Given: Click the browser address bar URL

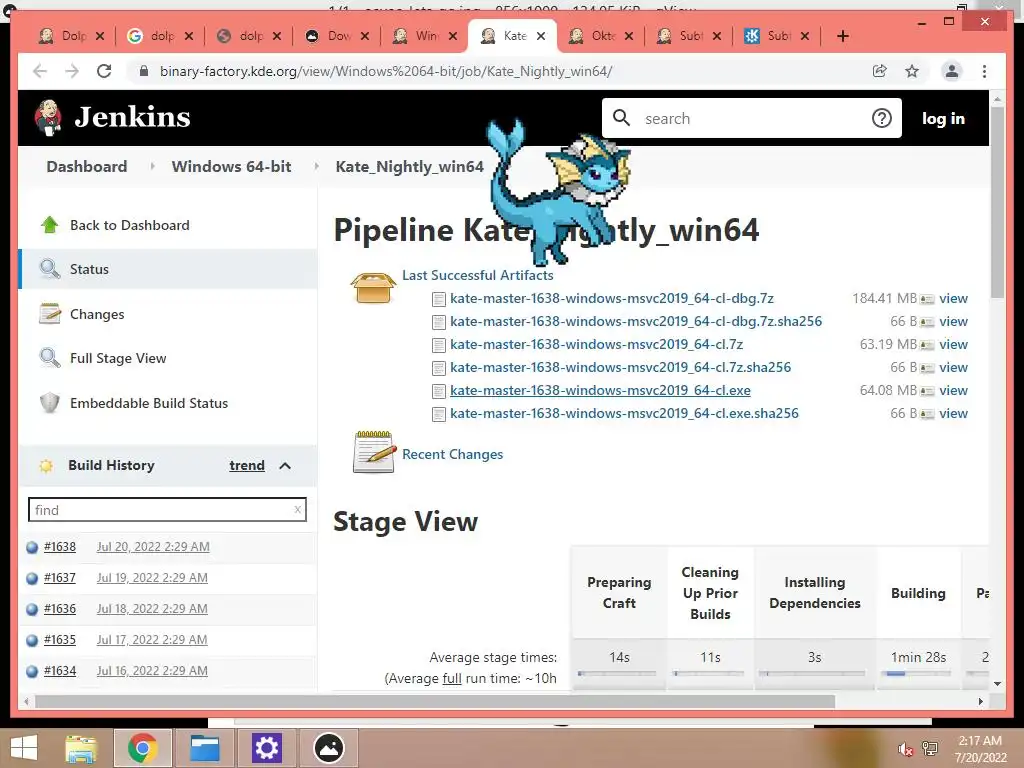Looking at the screenshot, I should tap(386, 71).
